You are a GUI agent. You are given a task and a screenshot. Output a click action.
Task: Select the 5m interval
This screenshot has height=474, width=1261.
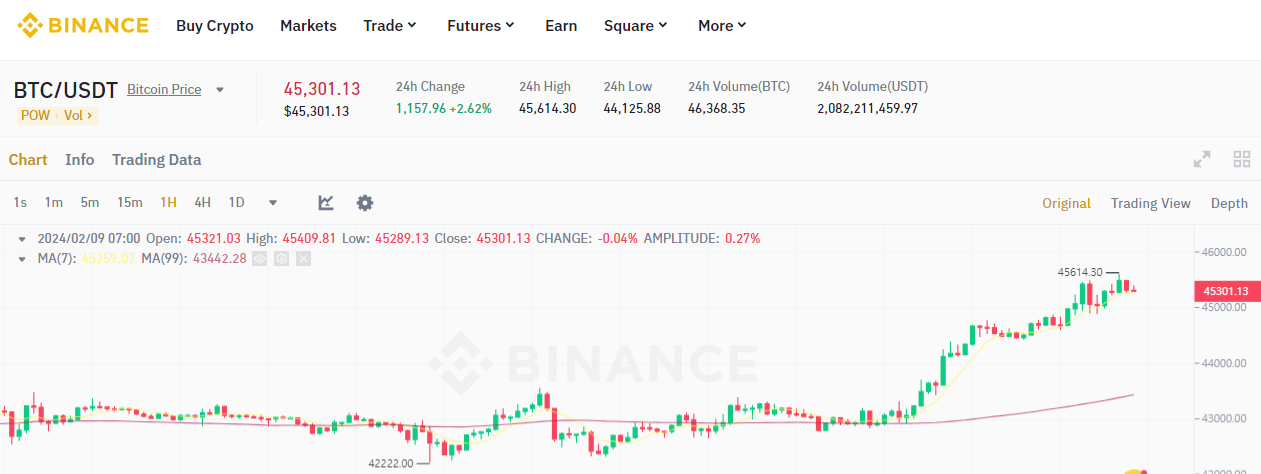(90, 203)
